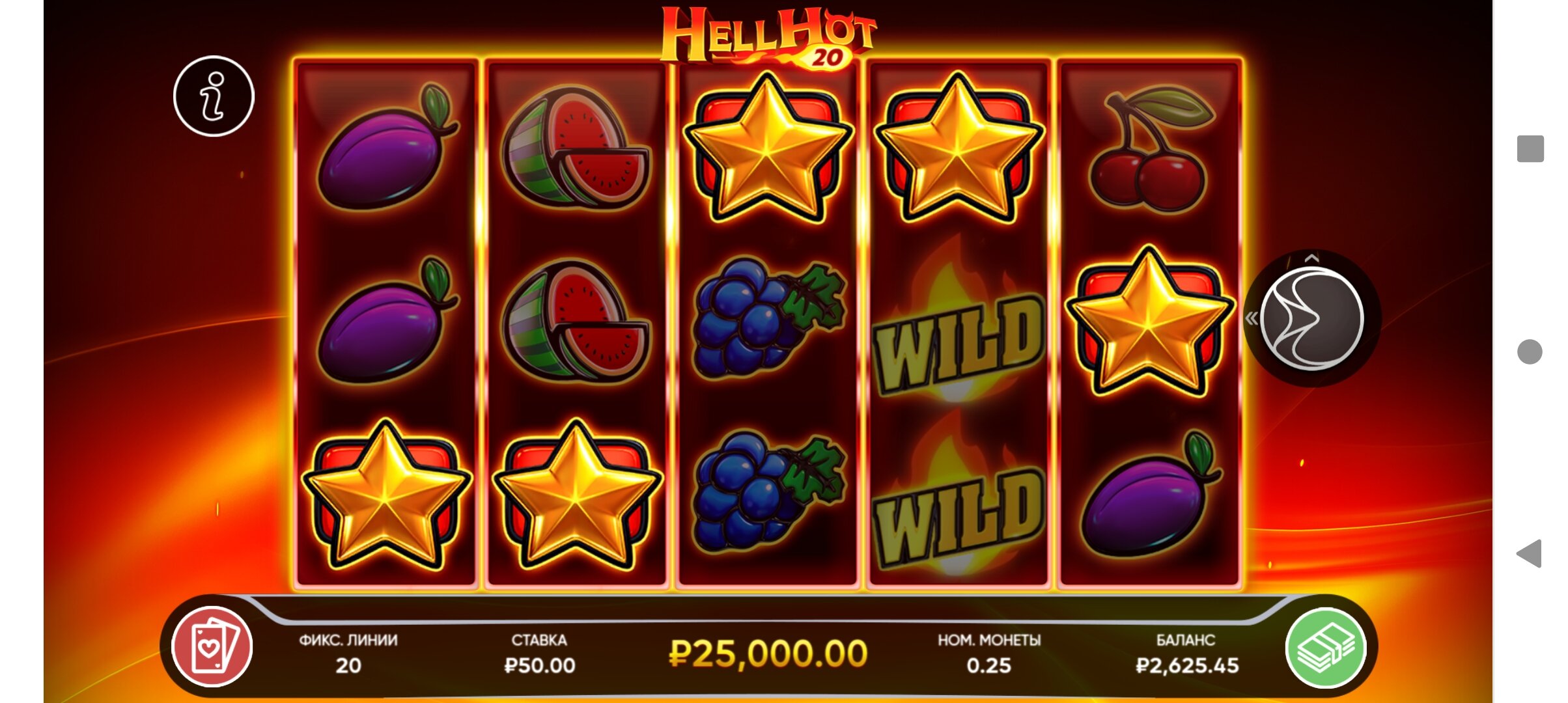Tap the Android home circle button

1530,351
